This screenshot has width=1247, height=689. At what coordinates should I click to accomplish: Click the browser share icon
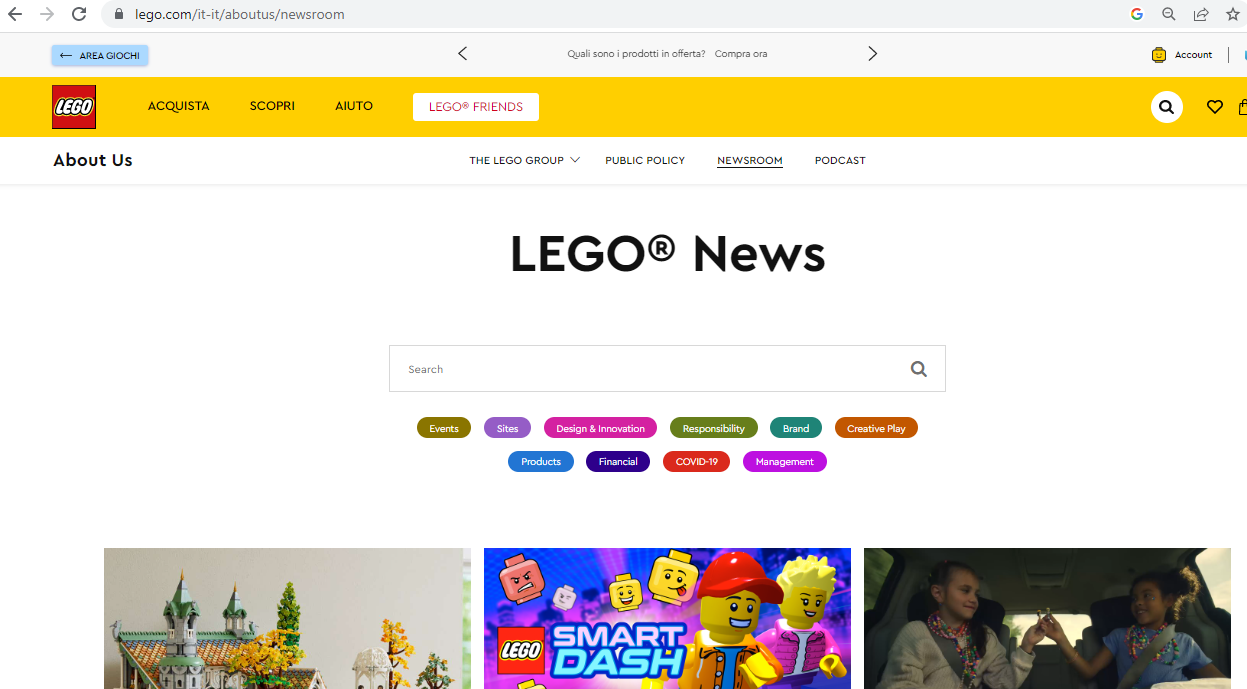tap(1201, 14)
